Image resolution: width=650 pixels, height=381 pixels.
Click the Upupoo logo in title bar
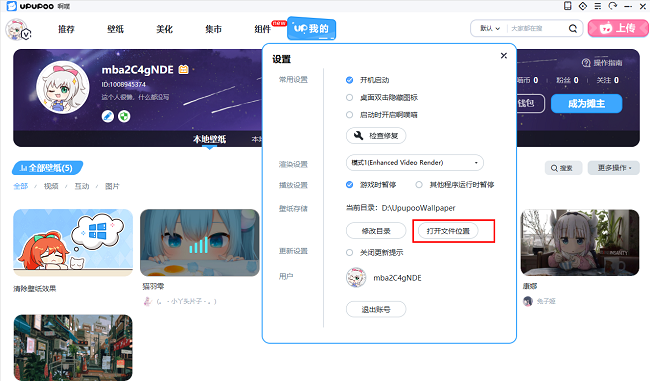point(12,6)
